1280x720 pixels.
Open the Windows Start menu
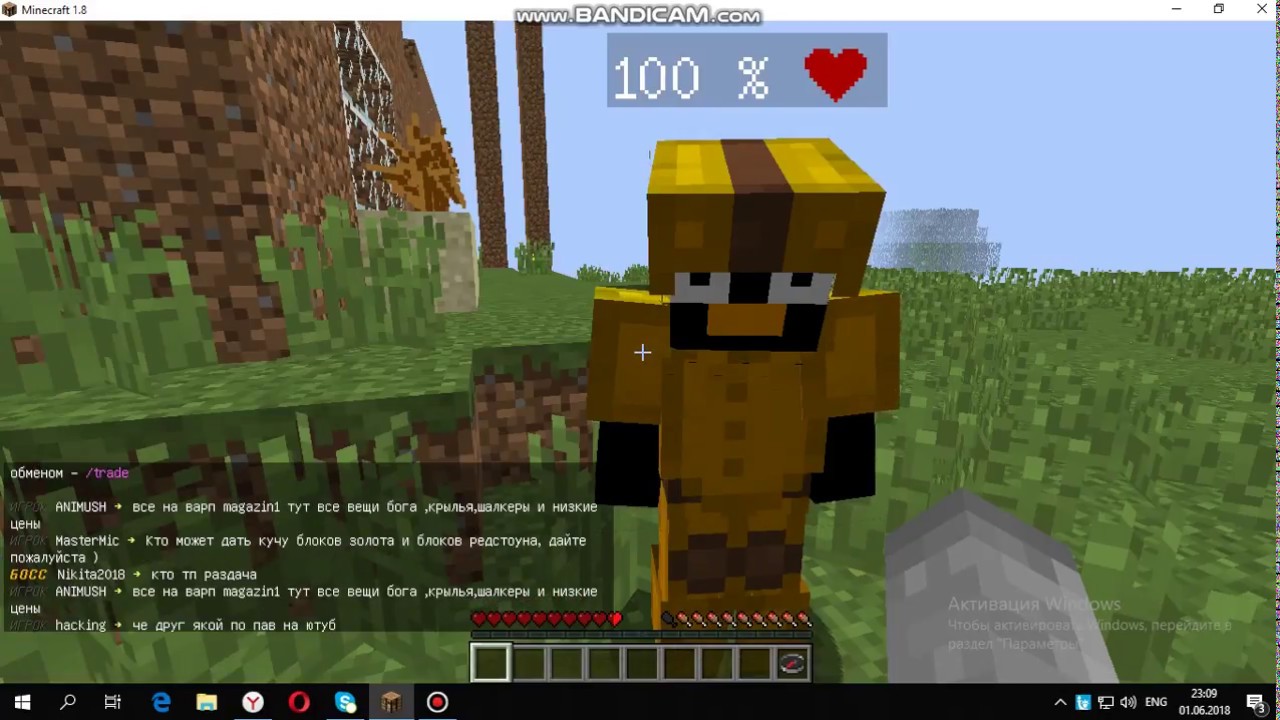[x=22, y=702]
